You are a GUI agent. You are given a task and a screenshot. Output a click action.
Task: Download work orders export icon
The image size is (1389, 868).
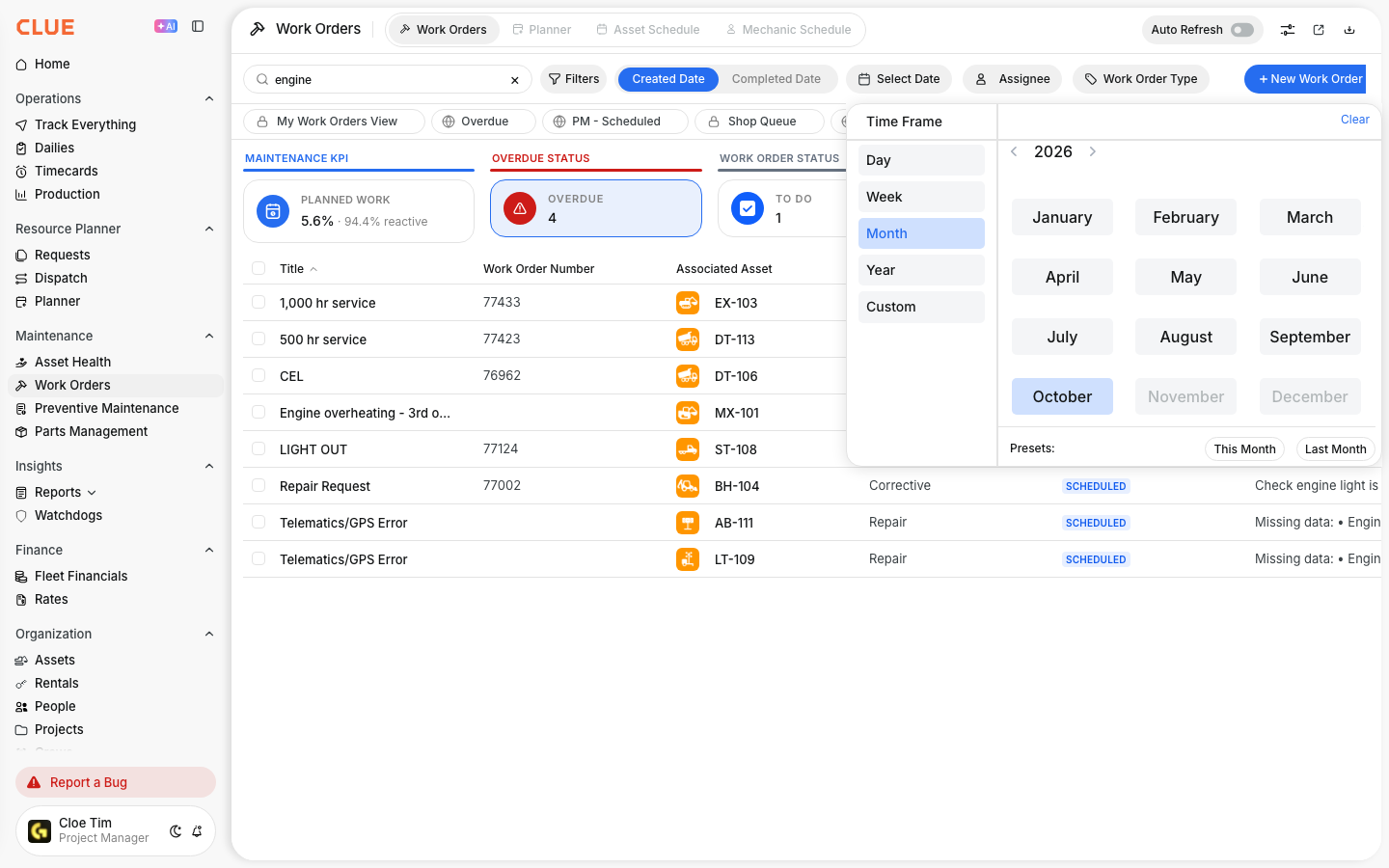coord(1349,30)
